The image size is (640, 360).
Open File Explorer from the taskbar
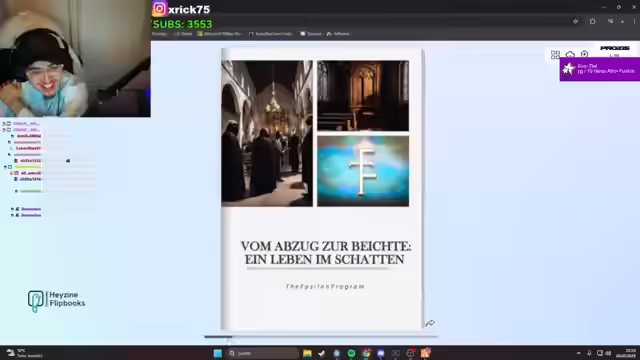click(x=307, y=353)
